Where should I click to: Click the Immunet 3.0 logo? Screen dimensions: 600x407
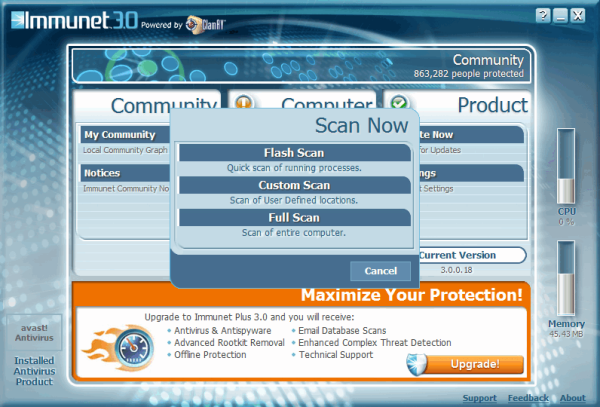(74, 20)
